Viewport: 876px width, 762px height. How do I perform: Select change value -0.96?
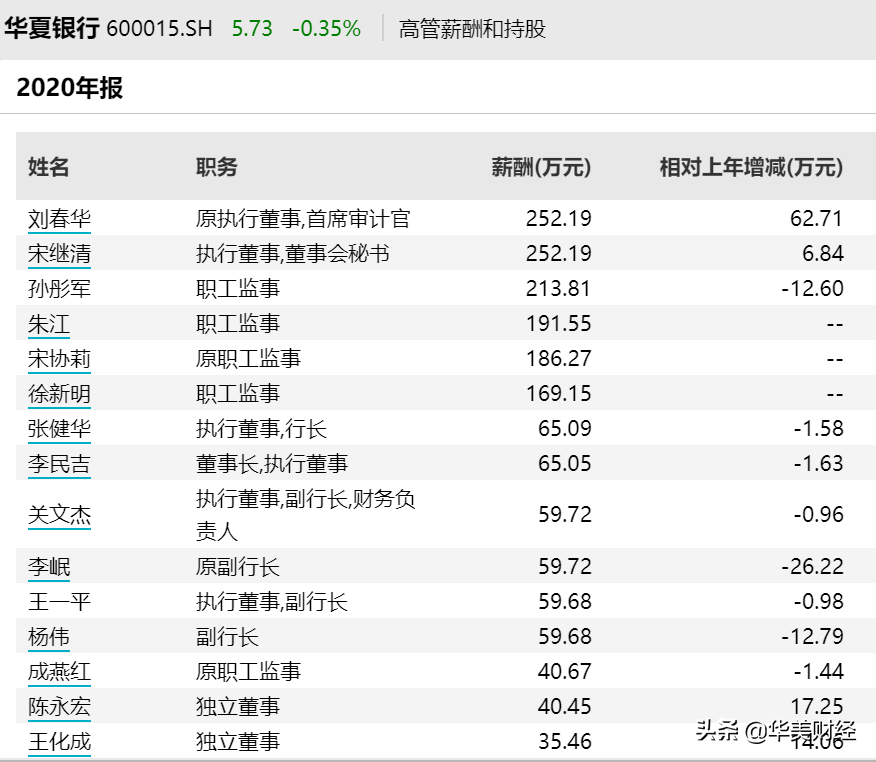[x=818, y=515]
